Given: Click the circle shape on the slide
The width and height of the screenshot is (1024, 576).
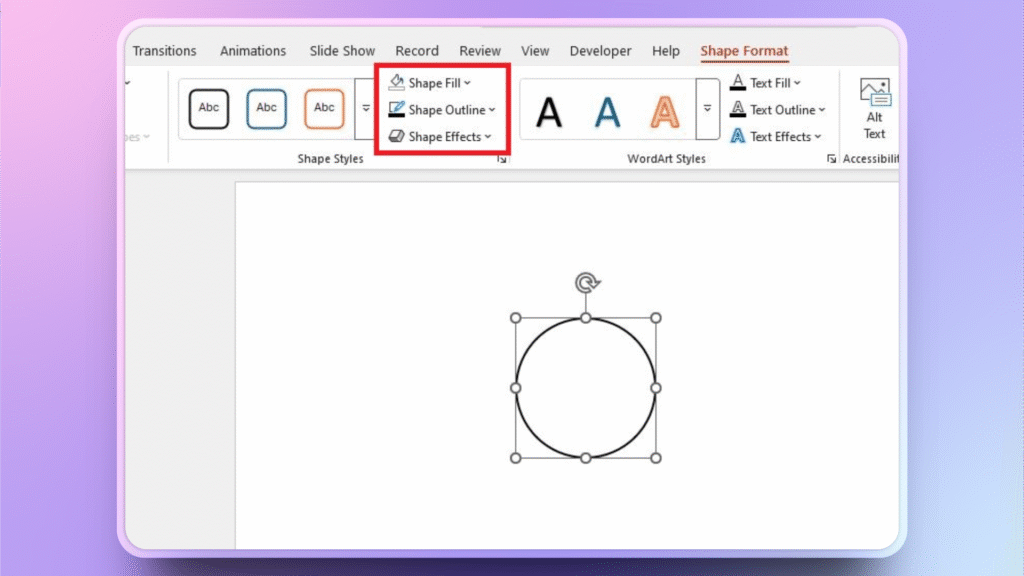Looking at the screenshot, I should (585, 387).
